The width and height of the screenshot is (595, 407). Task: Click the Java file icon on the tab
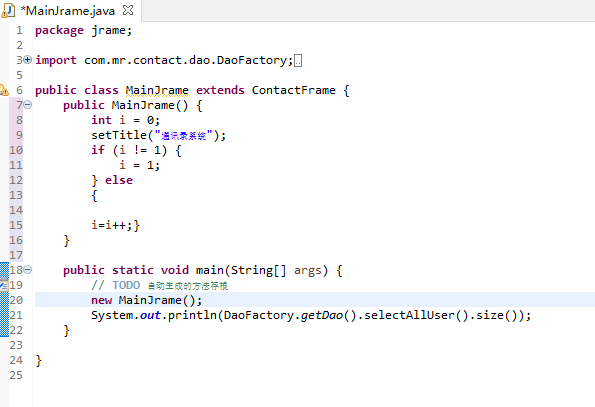click(x=8, y=11)
